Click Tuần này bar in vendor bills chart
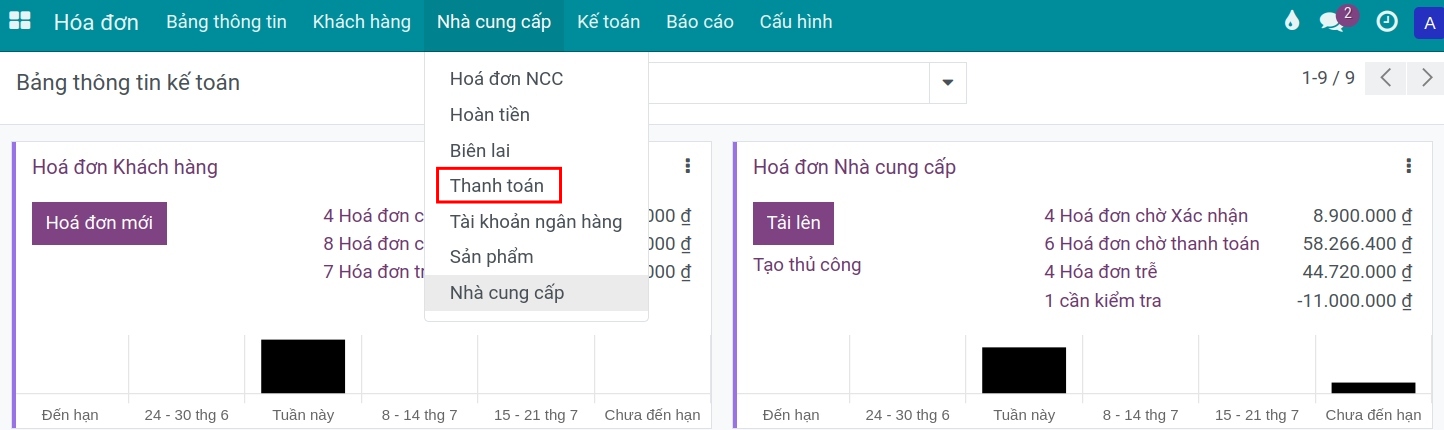Viewport: 1444px width, 430px height. pyautogui.click(x=1024, y=370)
